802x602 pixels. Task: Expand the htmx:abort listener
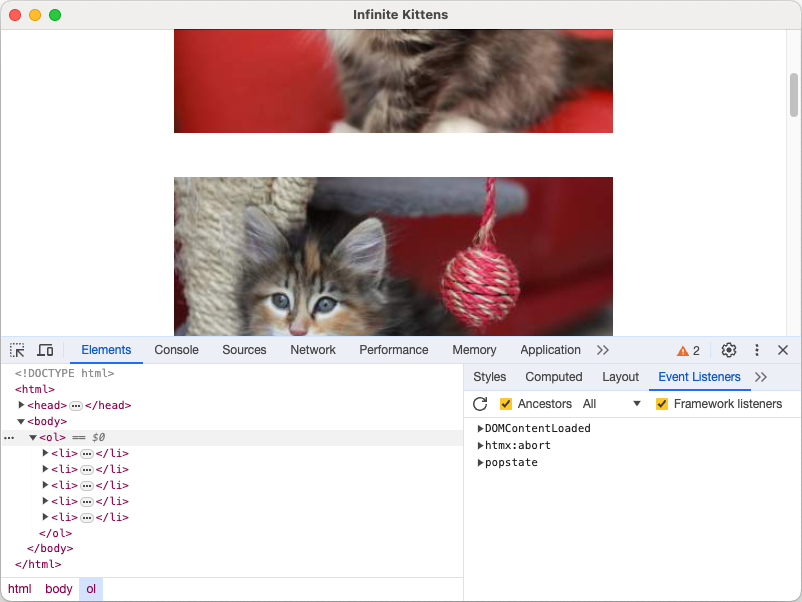(x=481, y=445)
